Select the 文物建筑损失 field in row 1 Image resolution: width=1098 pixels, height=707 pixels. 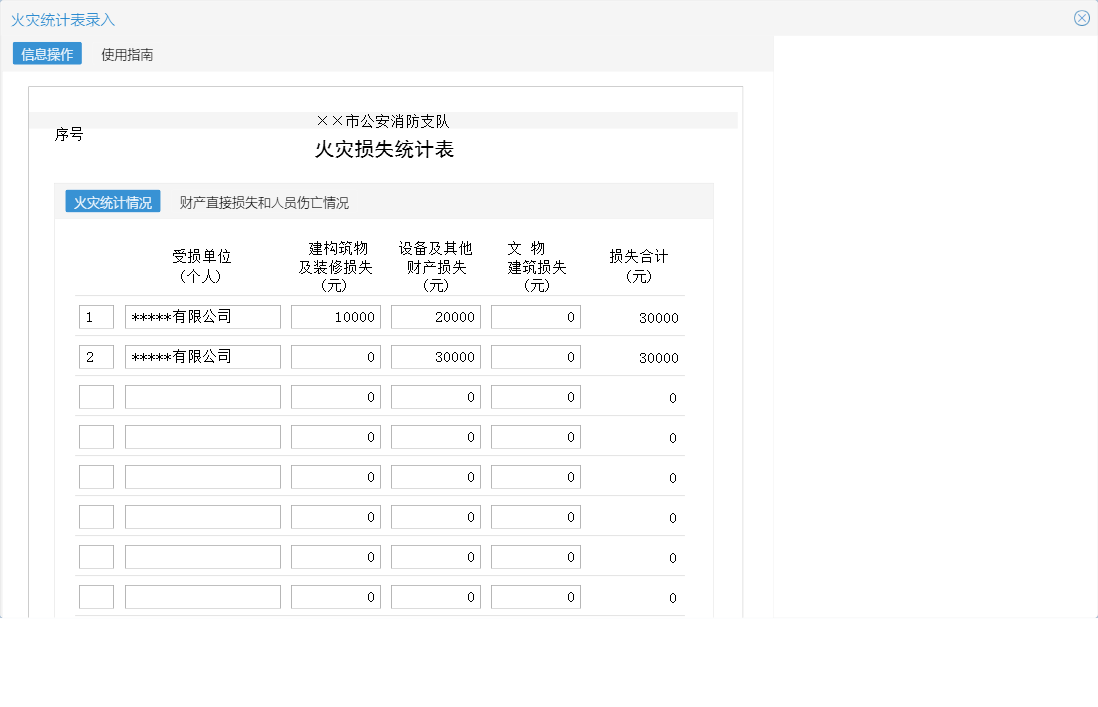click(535, 316)
